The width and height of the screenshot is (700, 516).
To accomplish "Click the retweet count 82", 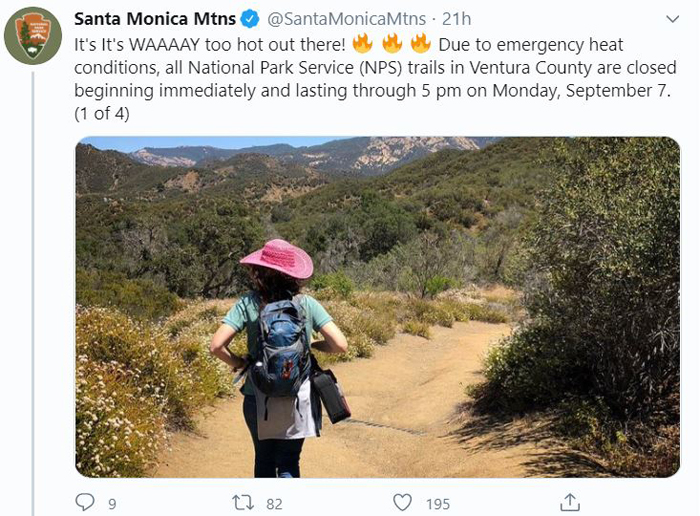I will coord(274,504).
